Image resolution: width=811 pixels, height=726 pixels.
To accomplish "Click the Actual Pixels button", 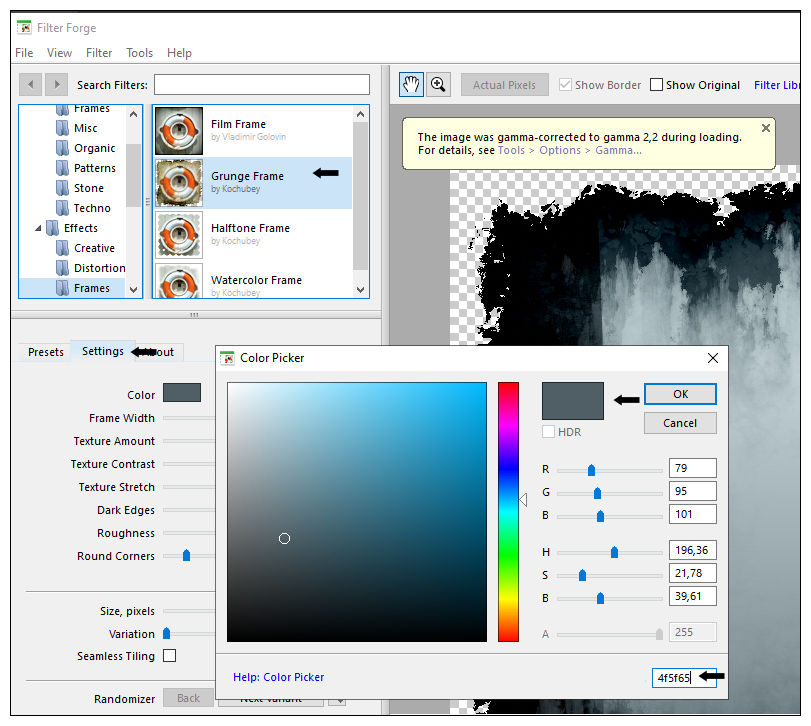I will point(504,85).
